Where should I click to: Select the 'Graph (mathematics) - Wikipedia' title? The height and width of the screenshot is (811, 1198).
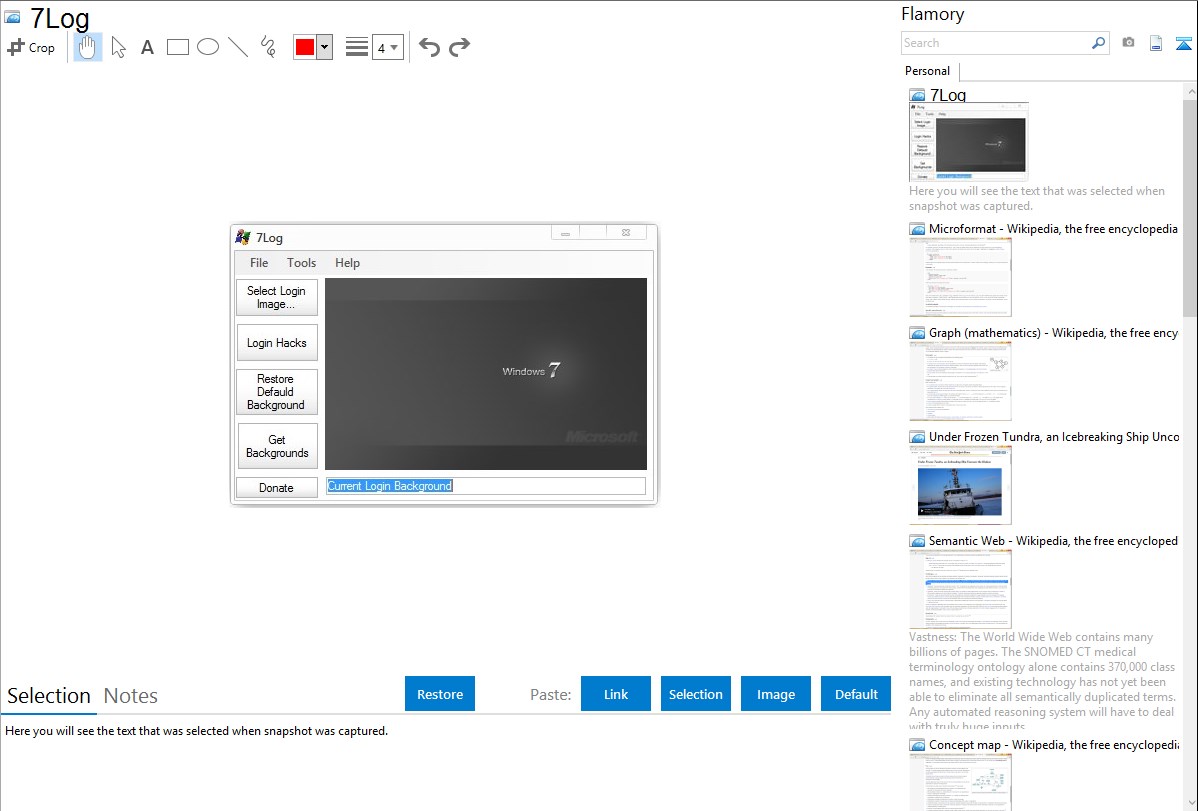1054,333
